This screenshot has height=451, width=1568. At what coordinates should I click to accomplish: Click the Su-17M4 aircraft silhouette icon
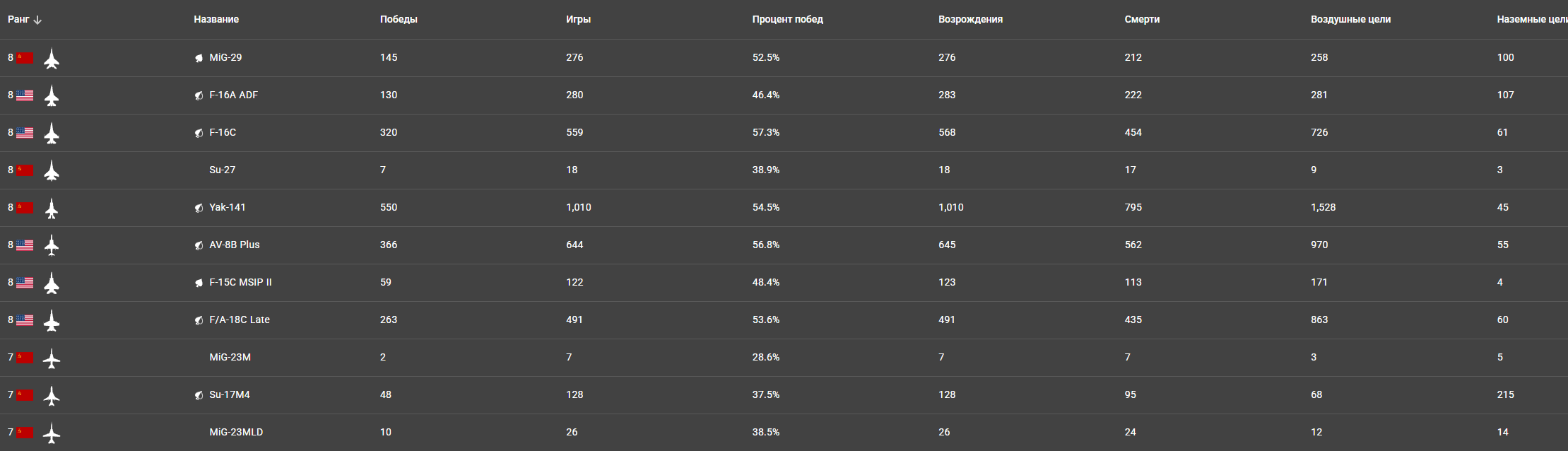51,395
